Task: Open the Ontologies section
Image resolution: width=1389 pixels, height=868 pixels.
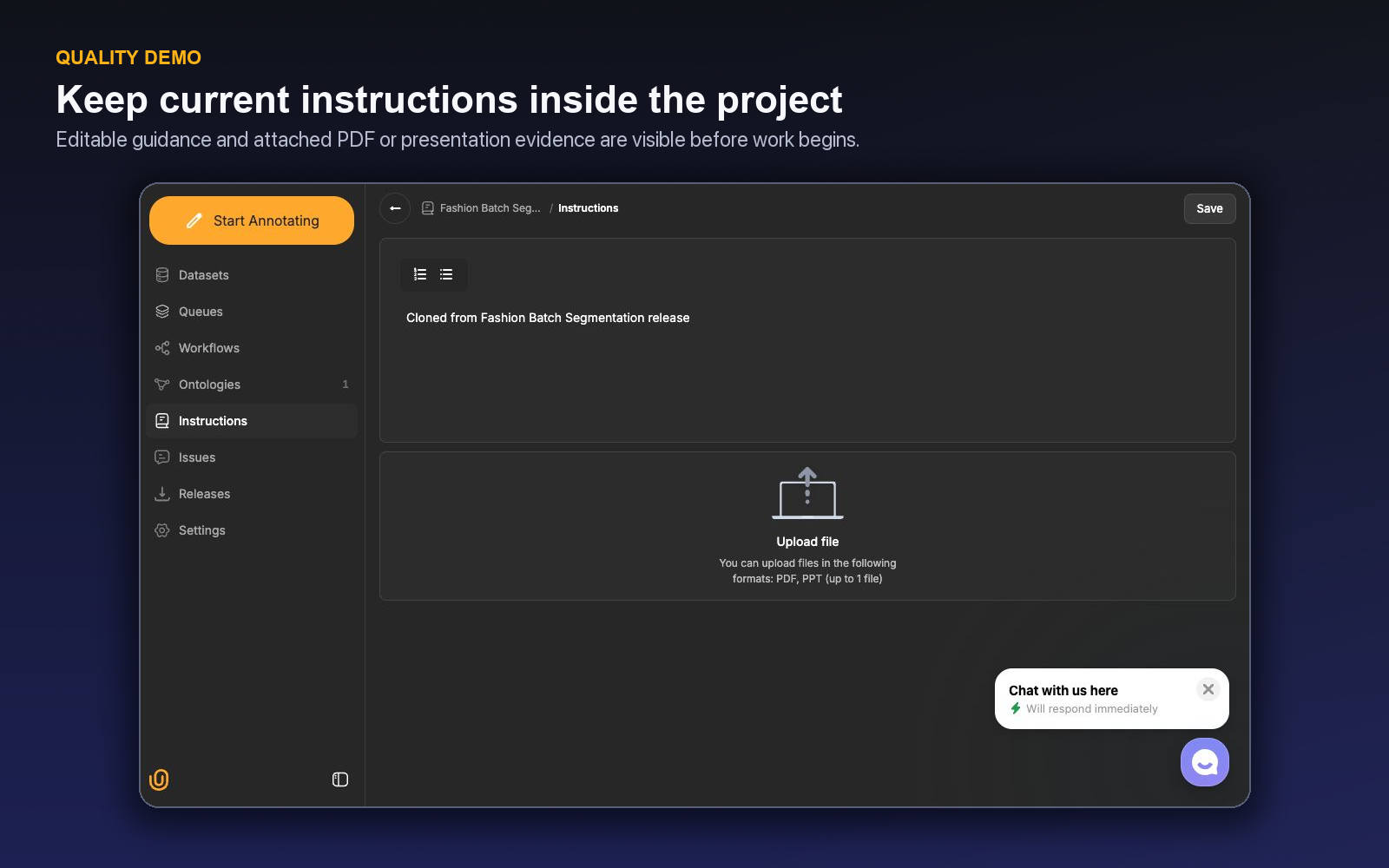Action: [x=252, y=385]
